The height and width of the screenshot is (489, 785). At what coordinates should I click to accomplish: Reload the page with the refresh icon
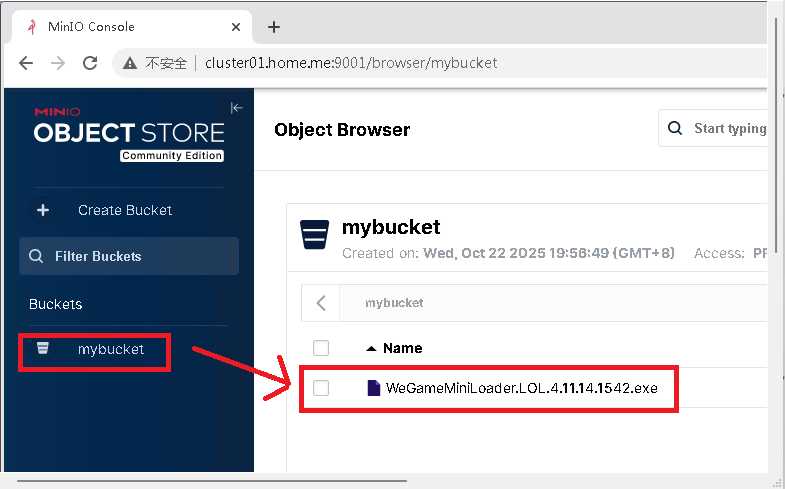[90, 63]
